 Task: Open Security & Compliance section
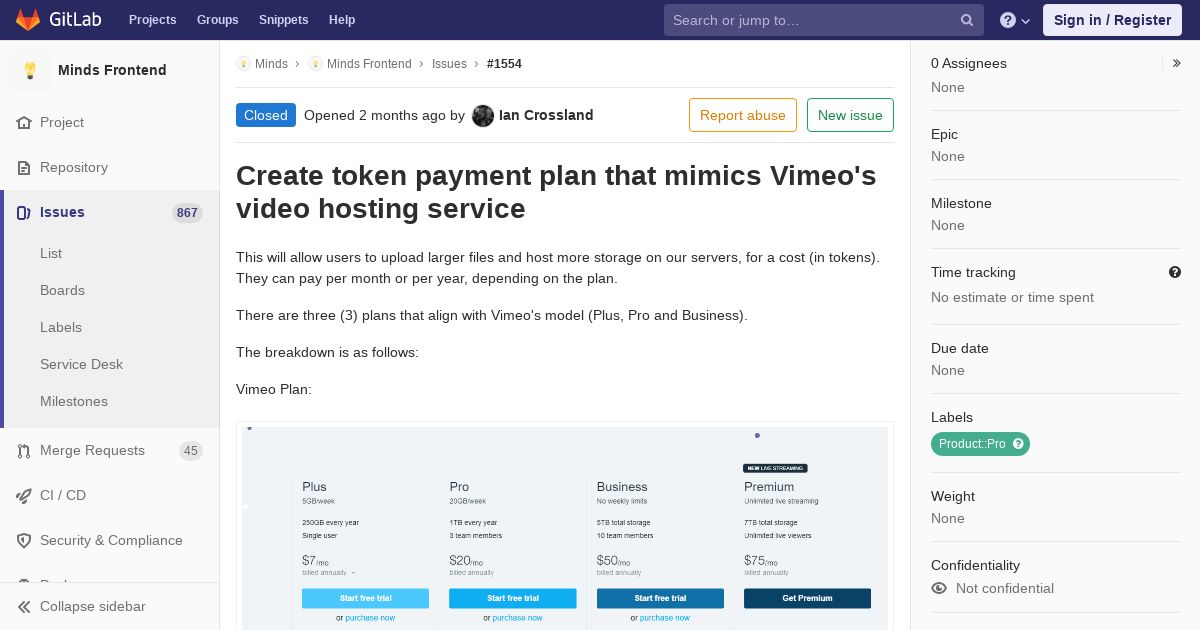tap(109, 540)
